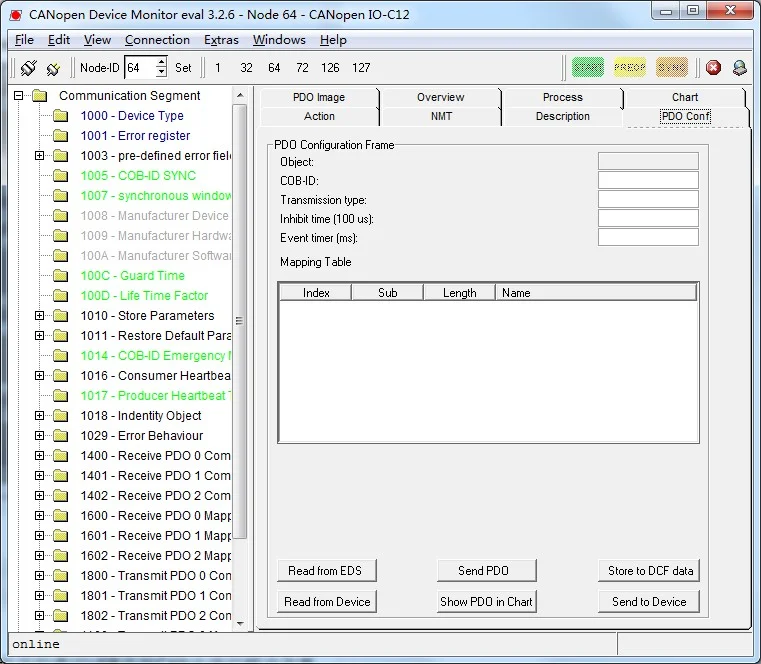Click the orange SYNC button

[672, 67]
